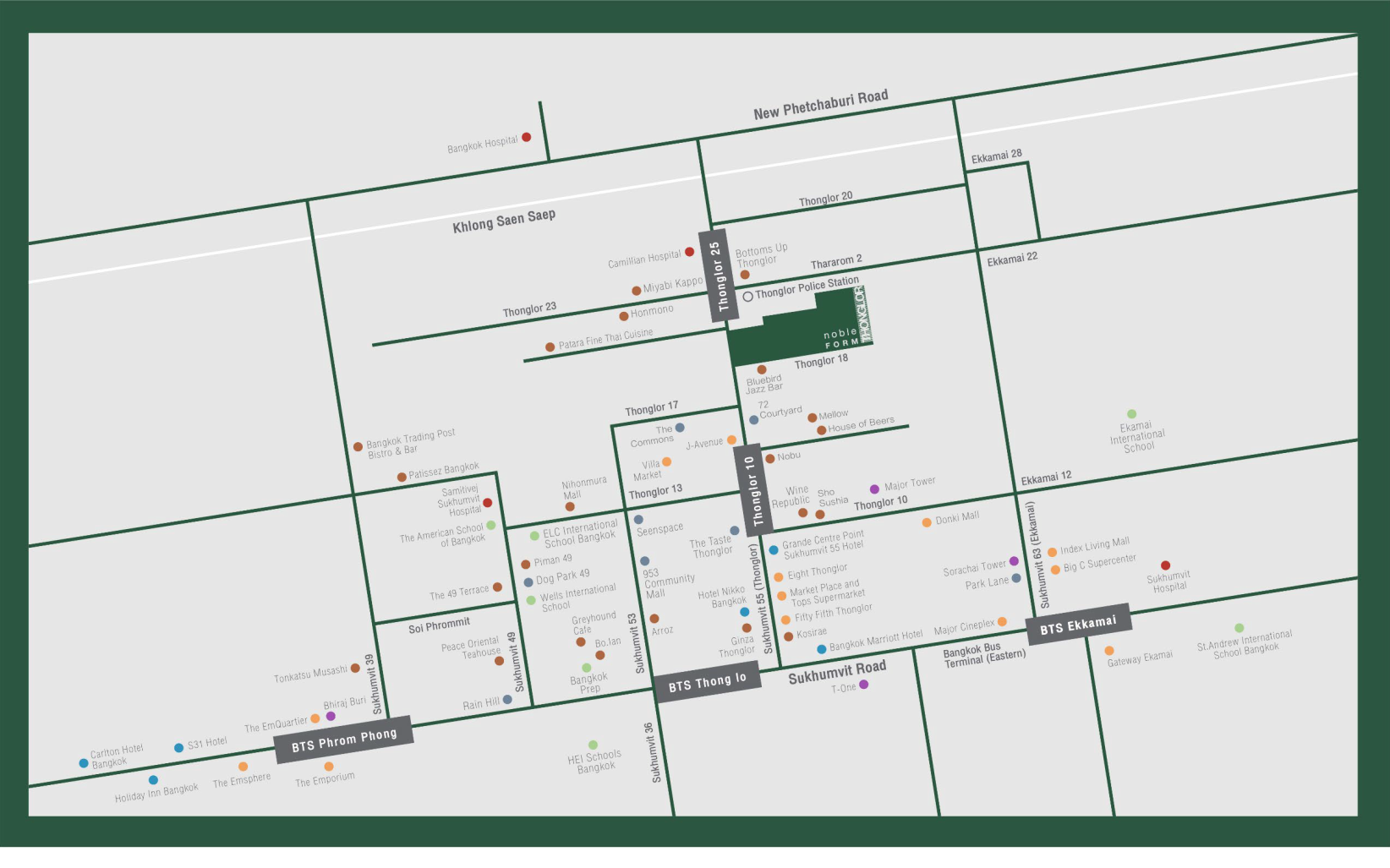Screen dimensions: 1390x868
Task: Select the purple dot next to Major Tower
Action: [x=874, y=489]
